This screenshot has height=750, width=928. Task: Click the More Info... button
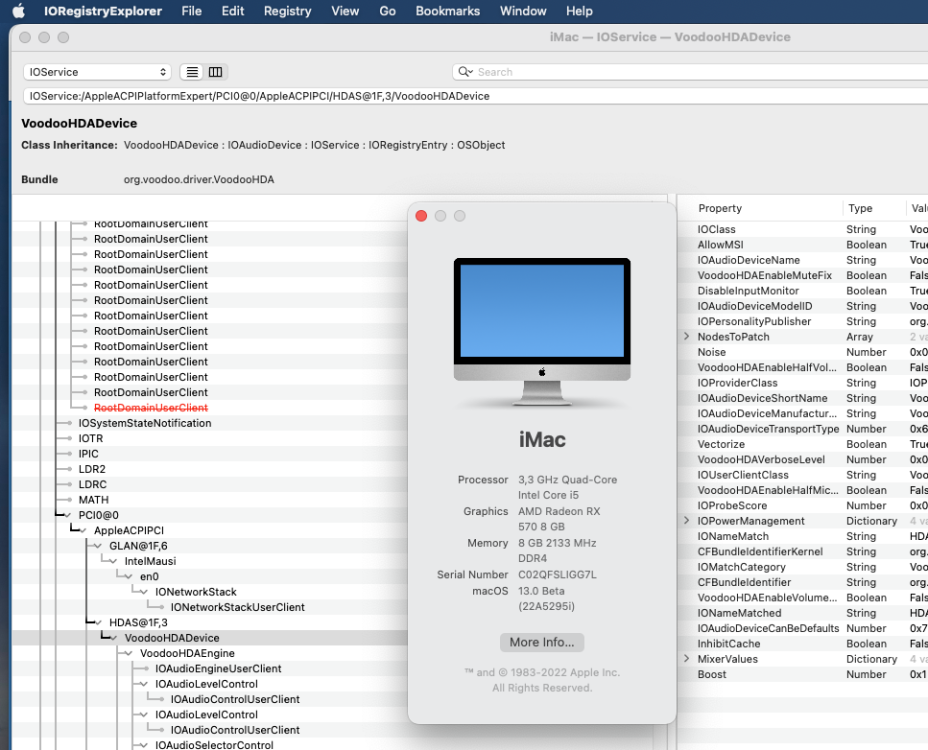point(542,642)
